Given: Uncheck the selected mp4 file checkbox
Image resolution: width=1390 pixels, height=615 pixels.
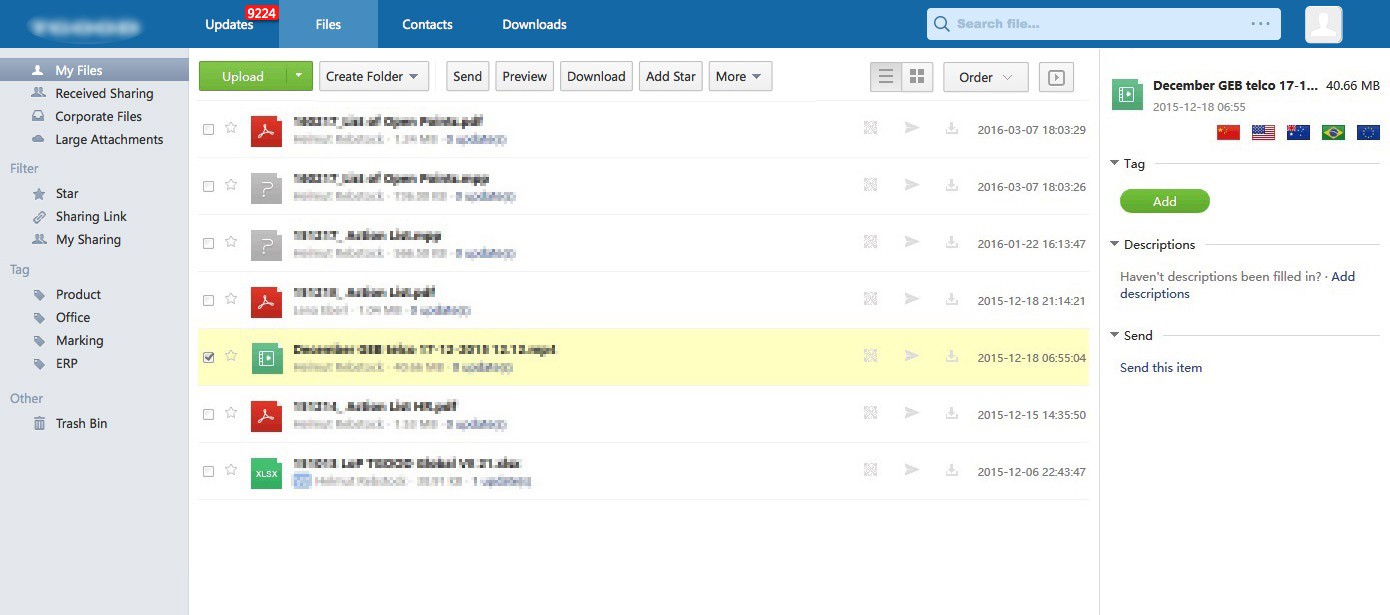Looking at the screenshot, I should pos(208,357).
